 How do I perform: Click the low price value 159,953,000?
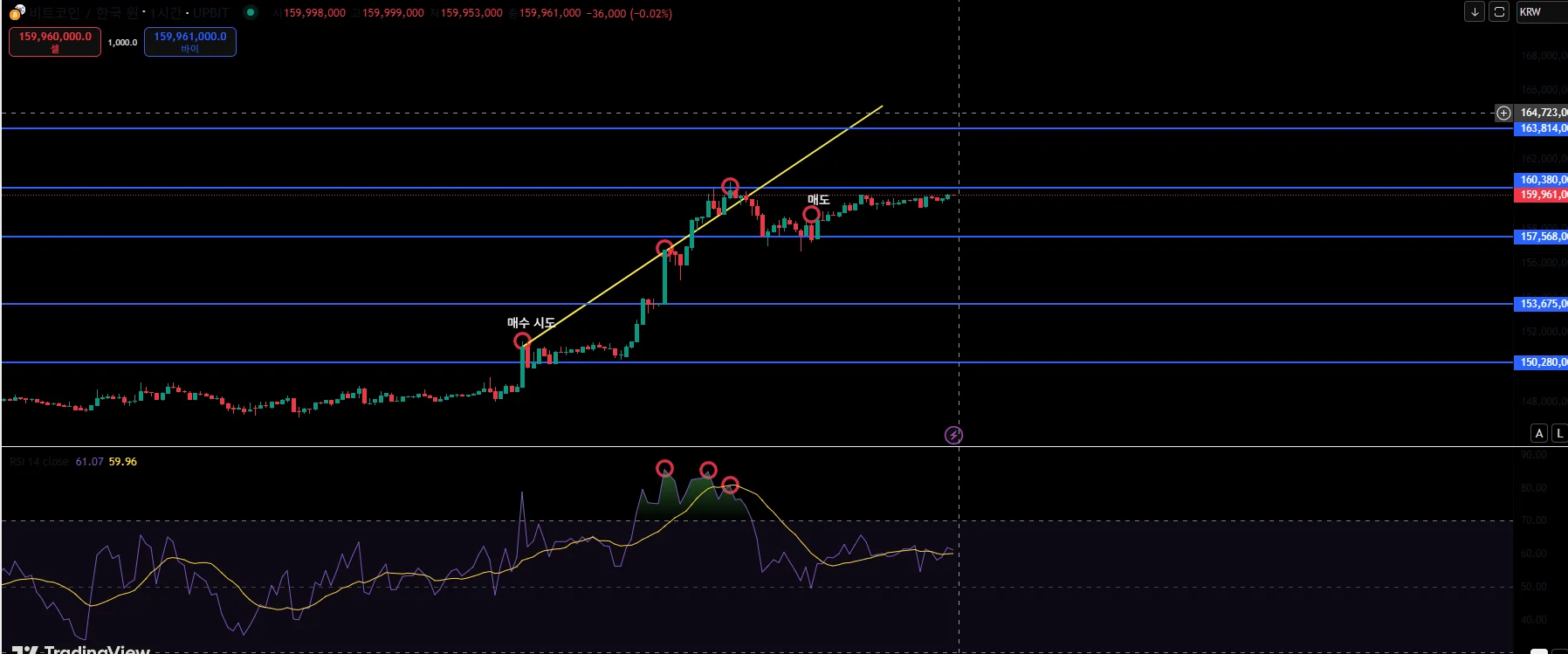click(x=471, y=13)
